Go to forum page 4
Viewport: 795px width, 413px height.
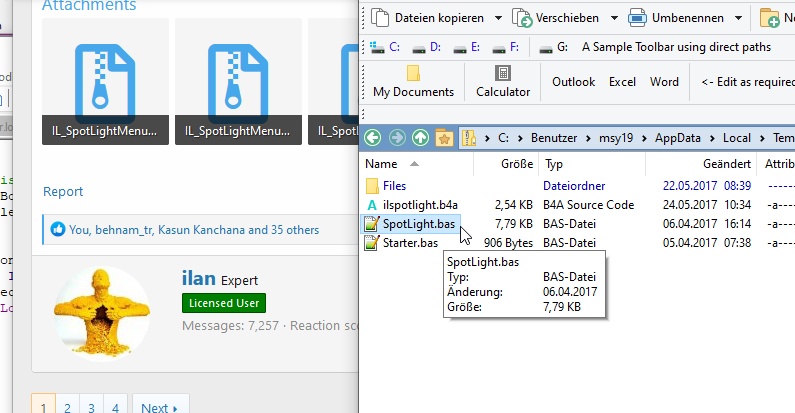[116, 408]
